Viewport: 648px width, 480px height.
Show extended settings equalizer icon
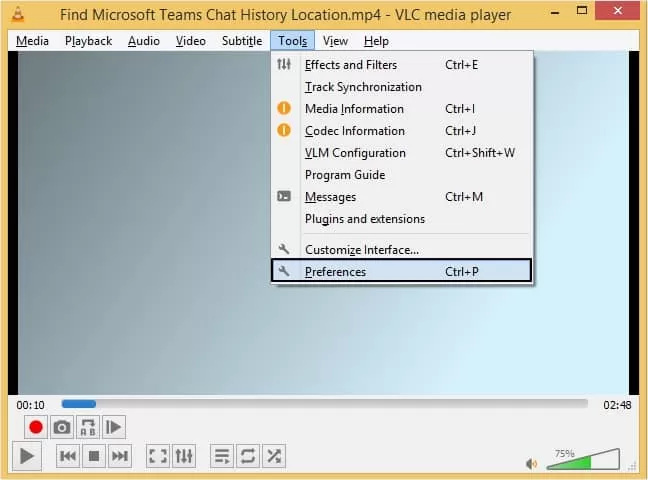(184, 456)
